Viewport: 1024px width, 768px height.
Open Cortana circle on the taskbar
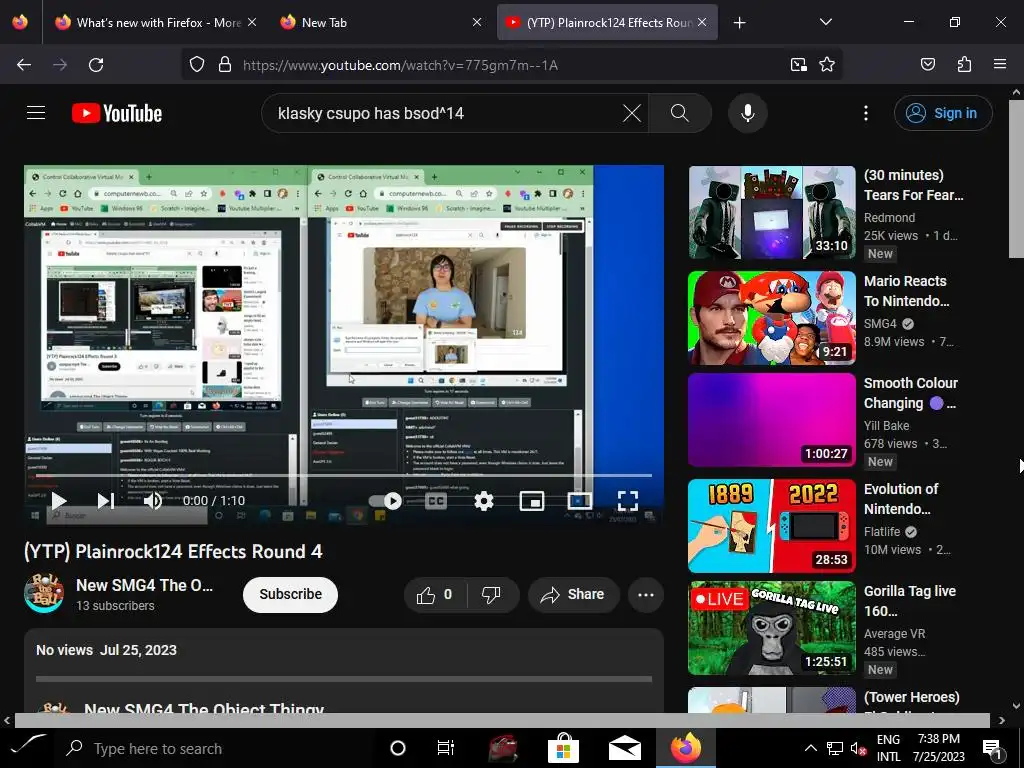[x=397, y=748]
